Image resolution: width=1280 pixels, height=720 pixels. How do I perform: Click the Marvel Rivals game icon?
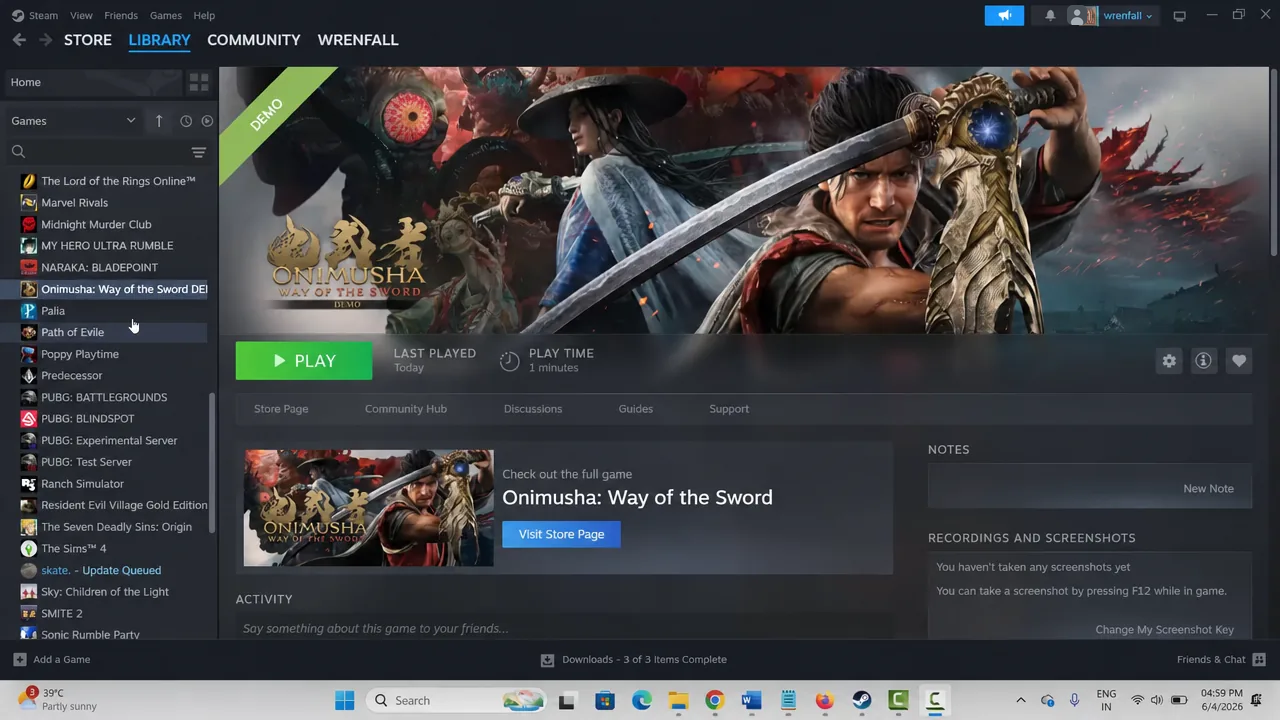[x=28, y=203]
